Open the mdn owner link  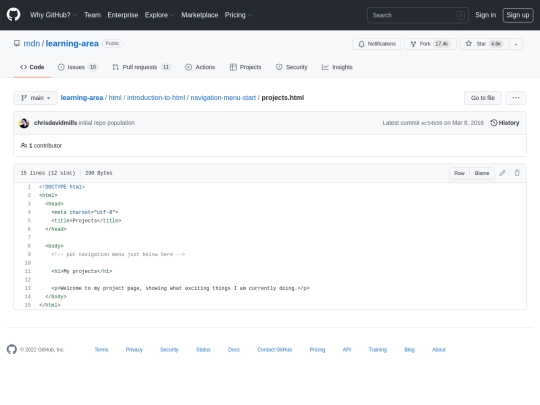click(x=32, y=43)
